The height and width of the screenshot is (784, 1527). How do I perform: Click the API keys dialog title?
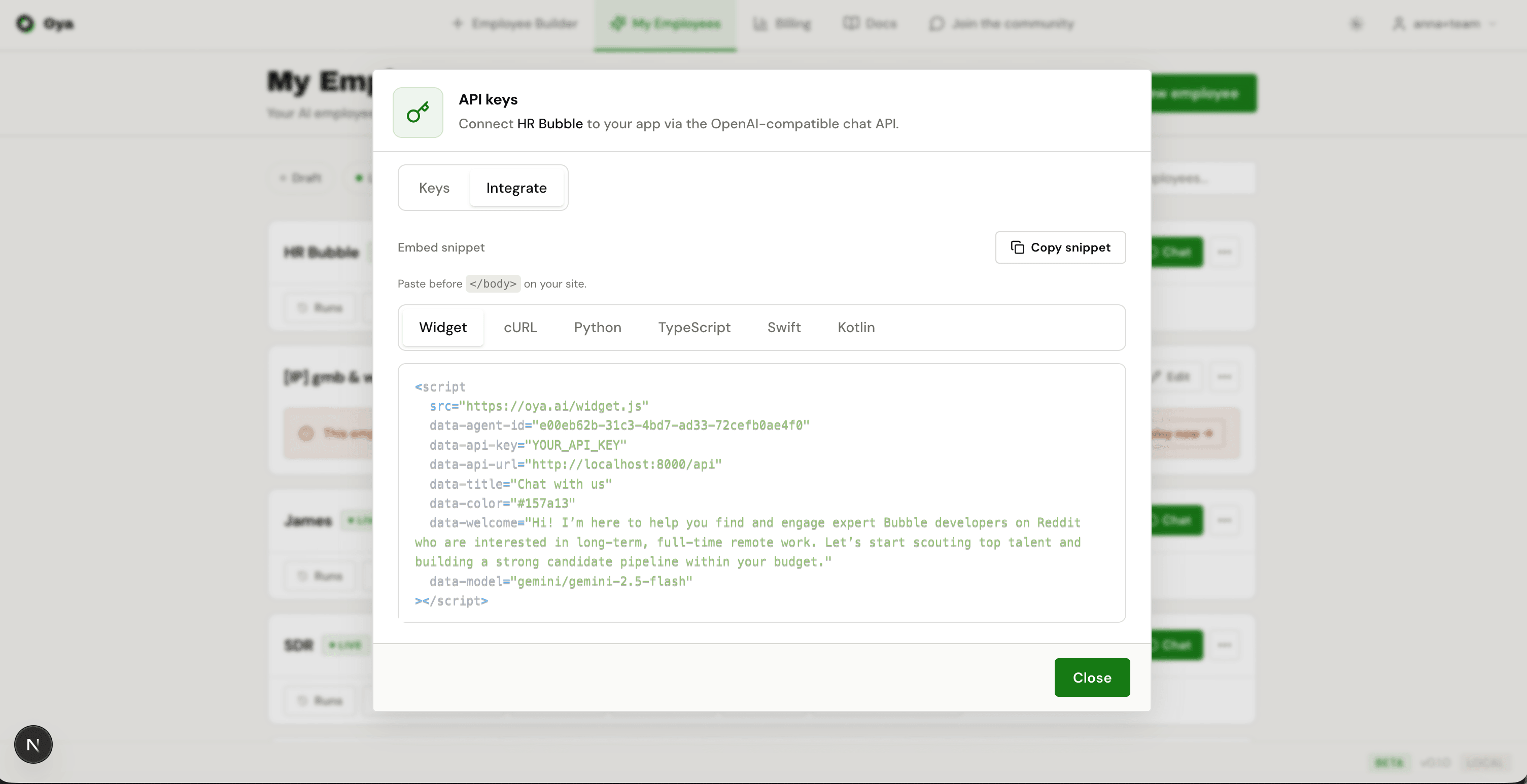[x=488, y=99]
